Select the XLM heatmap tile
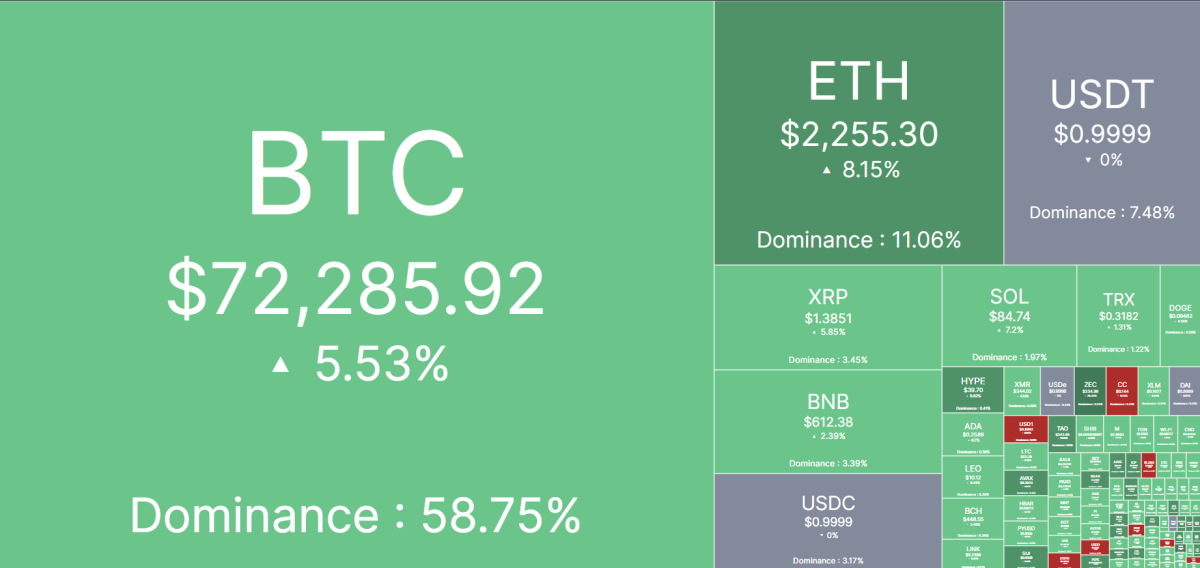1200x568 pixels. click(1153, 391)
